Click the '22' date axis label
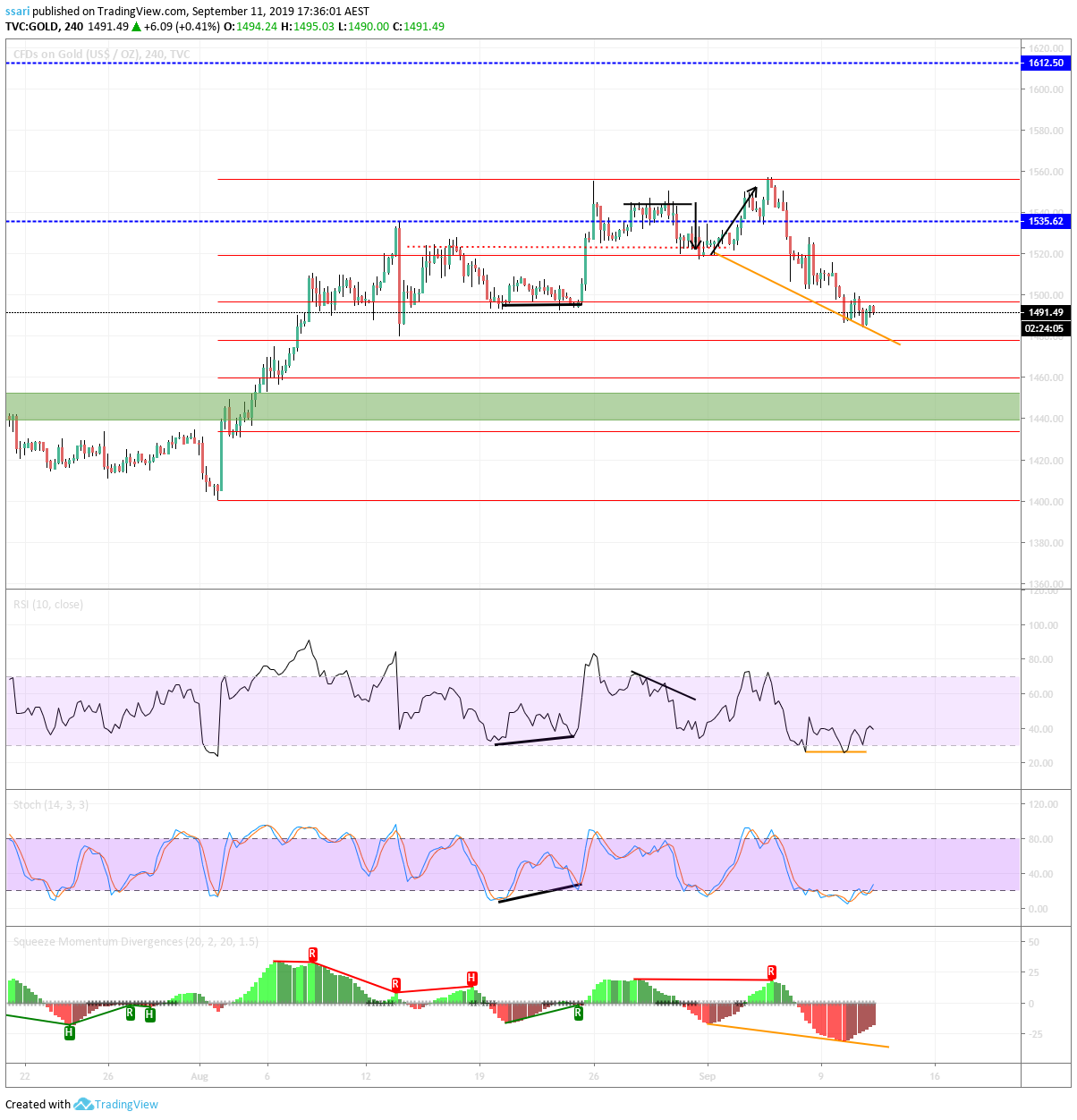The height and width of the screenshot is (1120, 1077). click(25, 1076)
